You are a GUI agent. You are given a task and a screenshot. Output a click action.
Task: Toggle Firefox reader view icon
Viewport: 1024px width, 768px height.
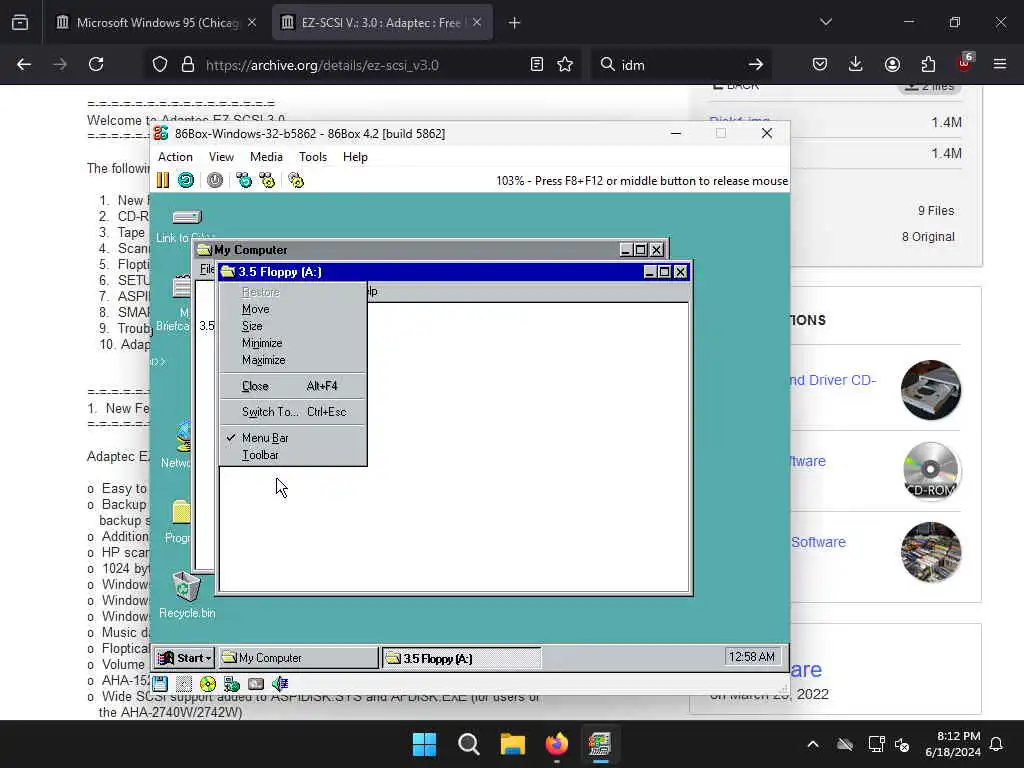click(537, 65)
